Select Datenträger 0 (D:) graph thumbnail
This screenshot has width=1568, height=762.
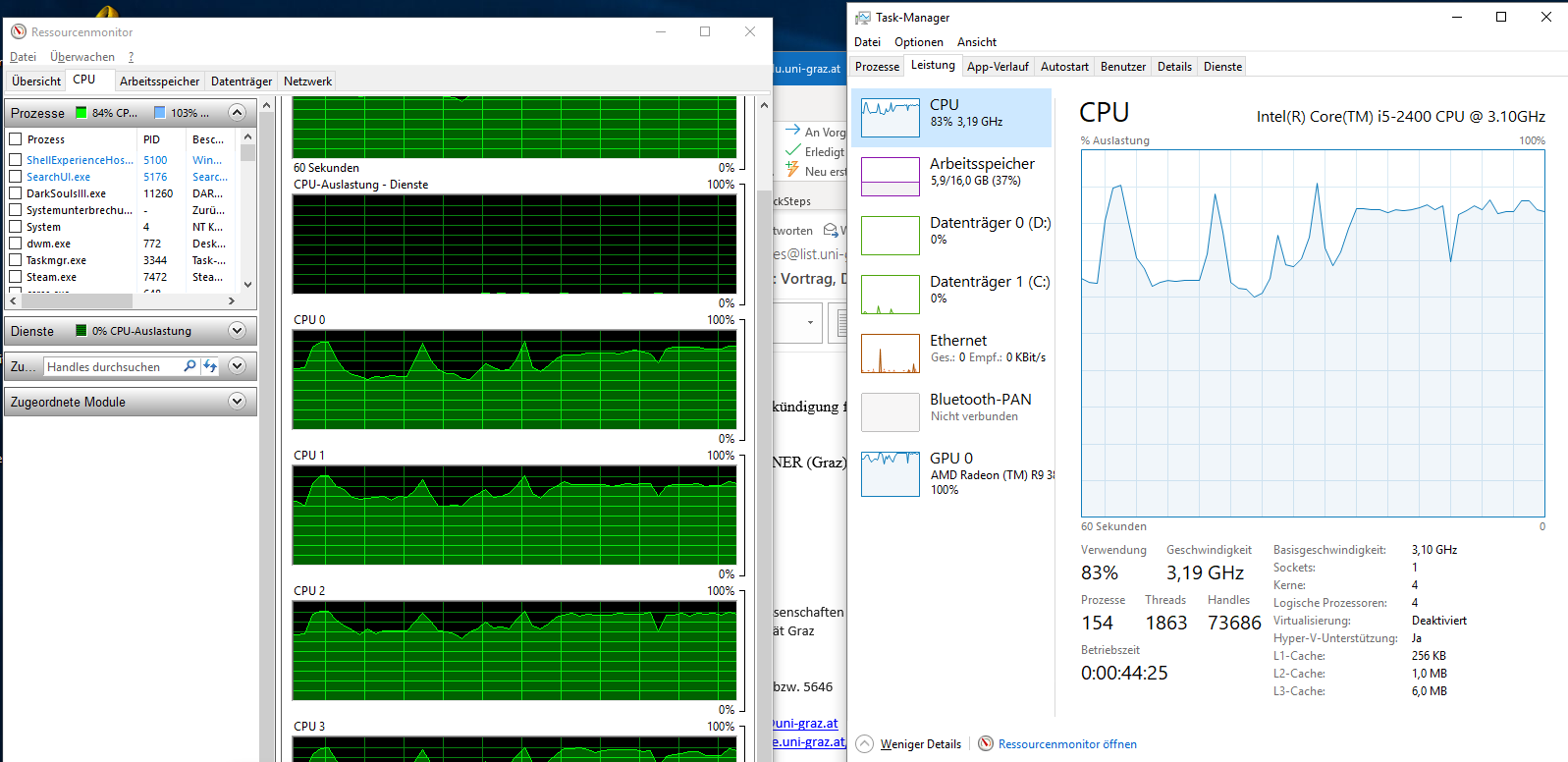click(x=891, y=236)
